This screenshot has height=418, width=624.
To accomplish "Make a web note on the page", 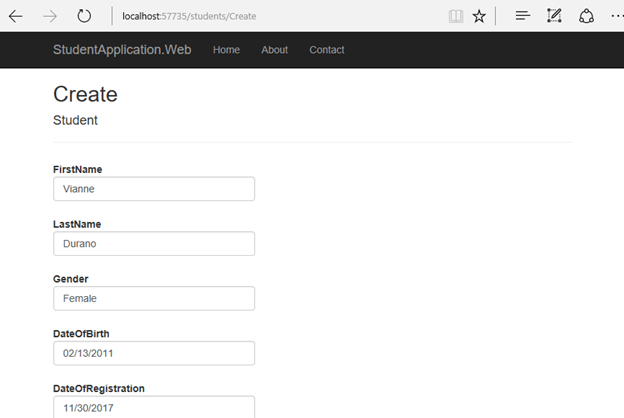I will click(554, 16).
